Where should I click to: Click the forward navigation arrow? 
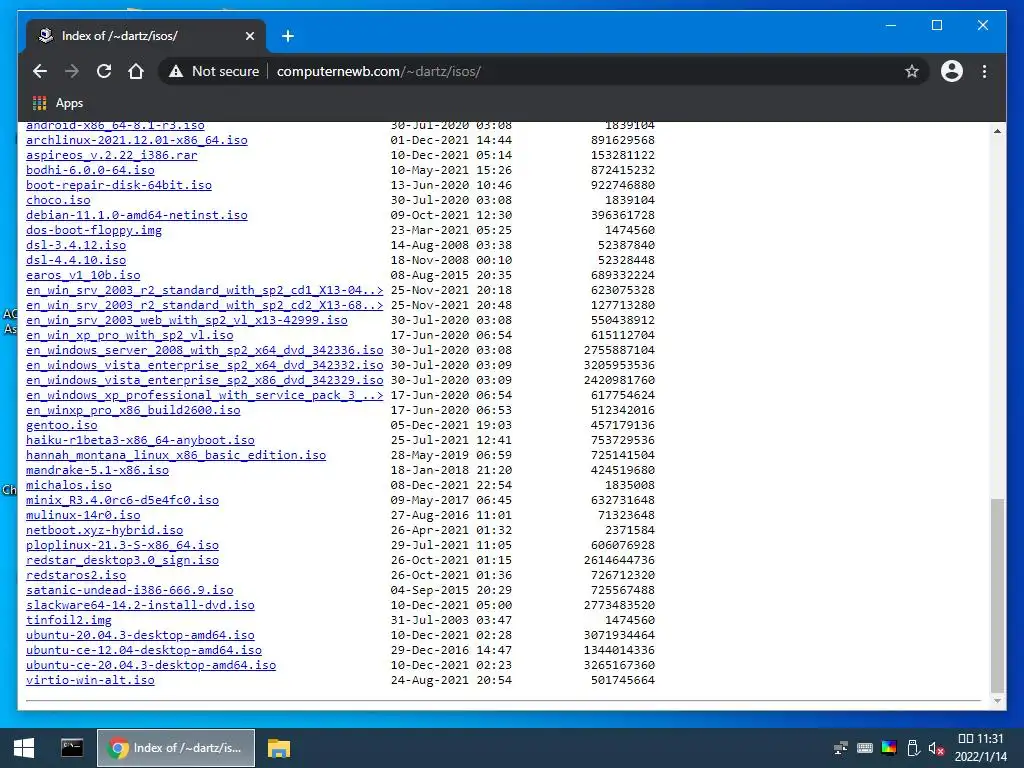click(72, 71)
